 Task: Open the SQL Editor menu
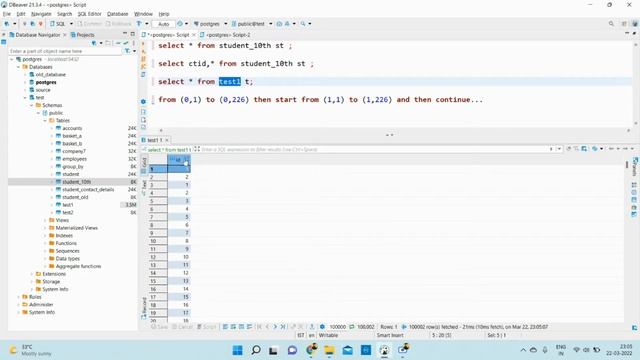click(89, 14)
